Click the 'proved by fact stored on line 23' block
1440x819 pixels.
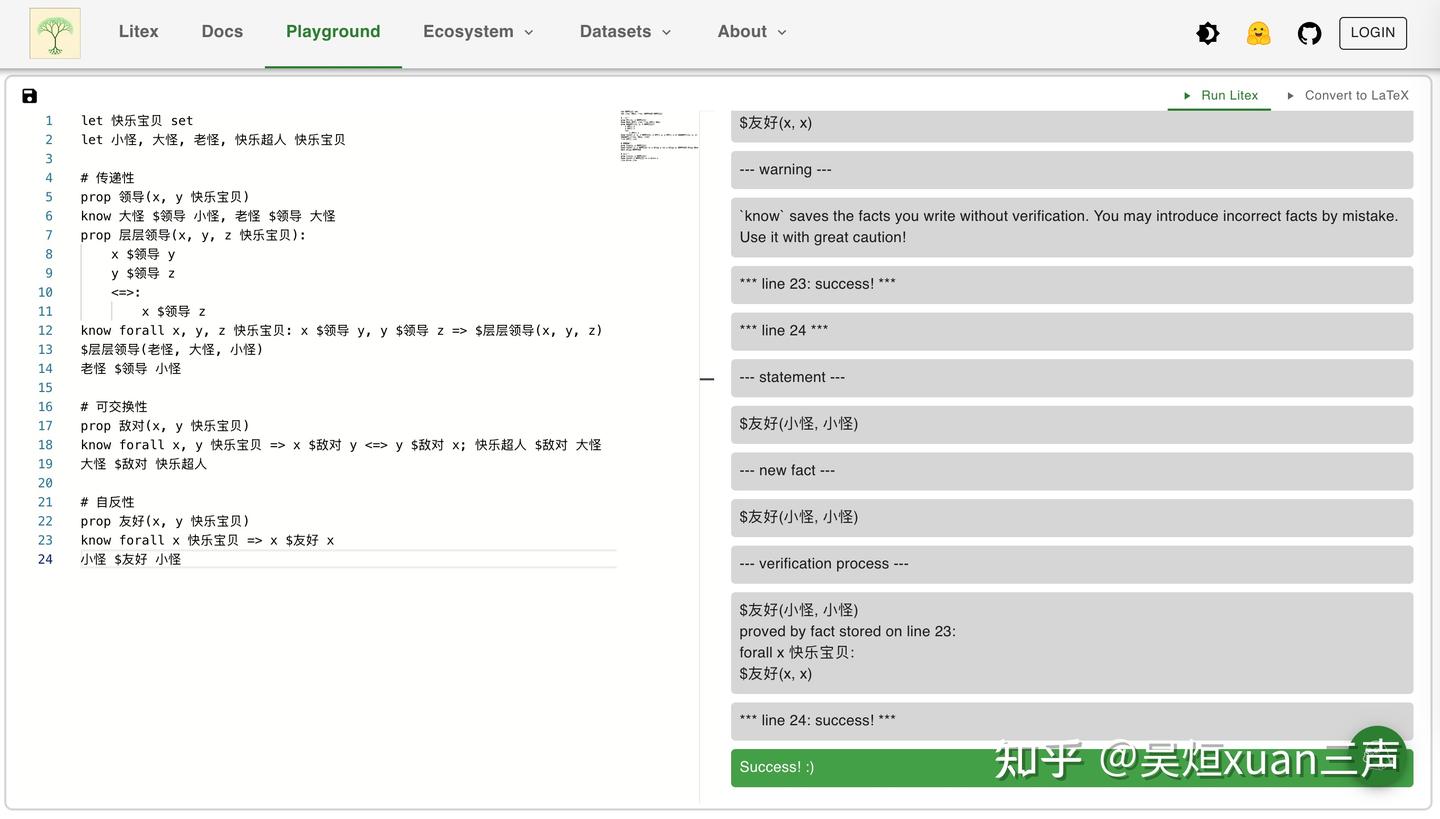(1072, 642)
